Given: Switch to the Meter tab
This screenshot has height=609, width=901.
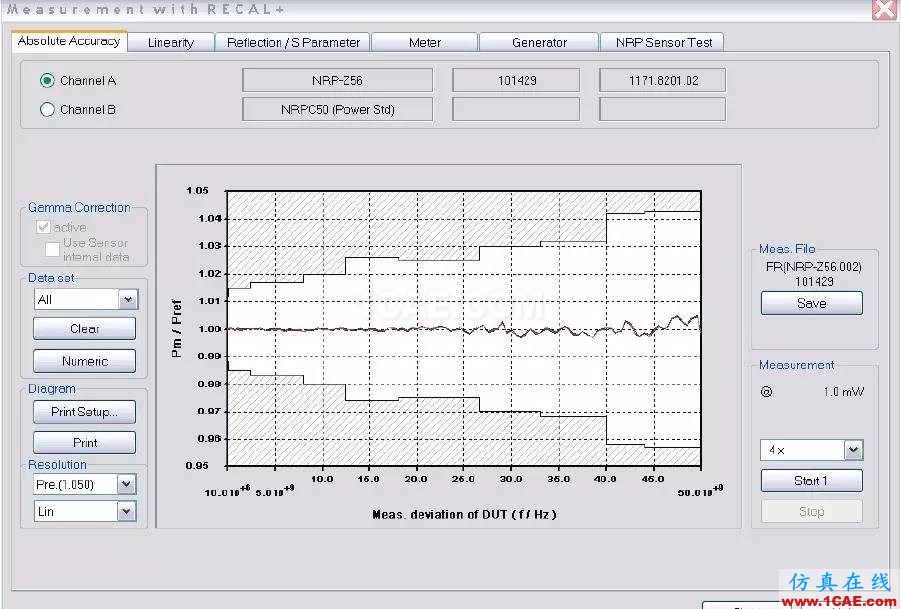Looking at the screenshot, I should coord(425,43).
